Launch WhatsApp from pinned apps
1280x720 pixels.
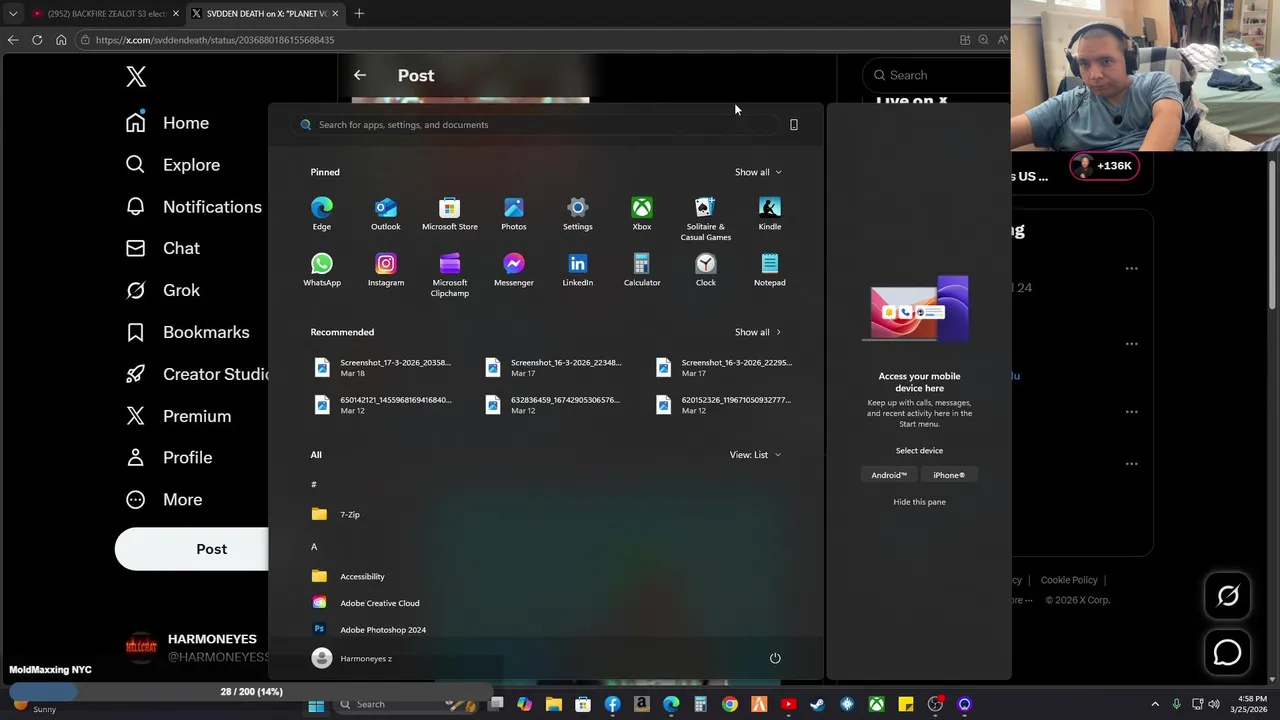tap(321, 270)
